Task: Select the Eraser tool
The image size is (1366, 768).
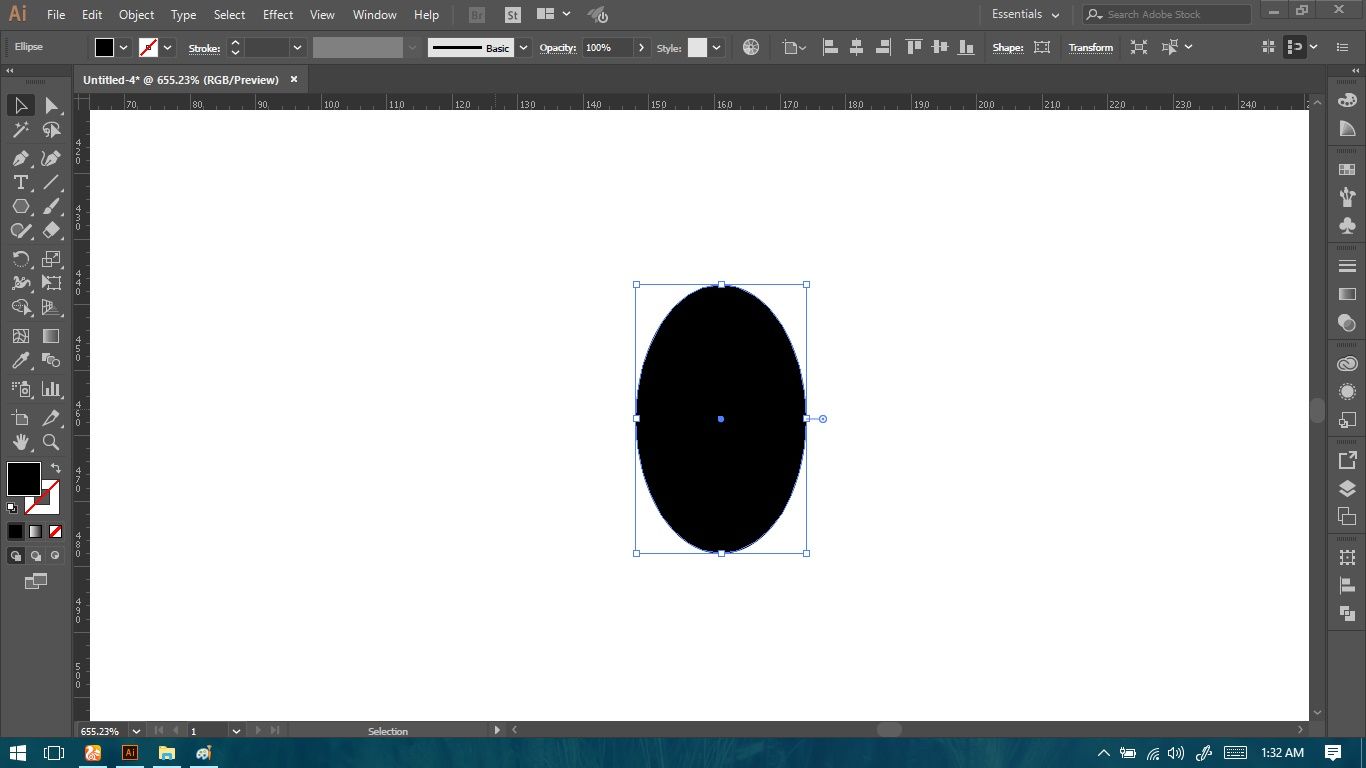Action: 51,230
